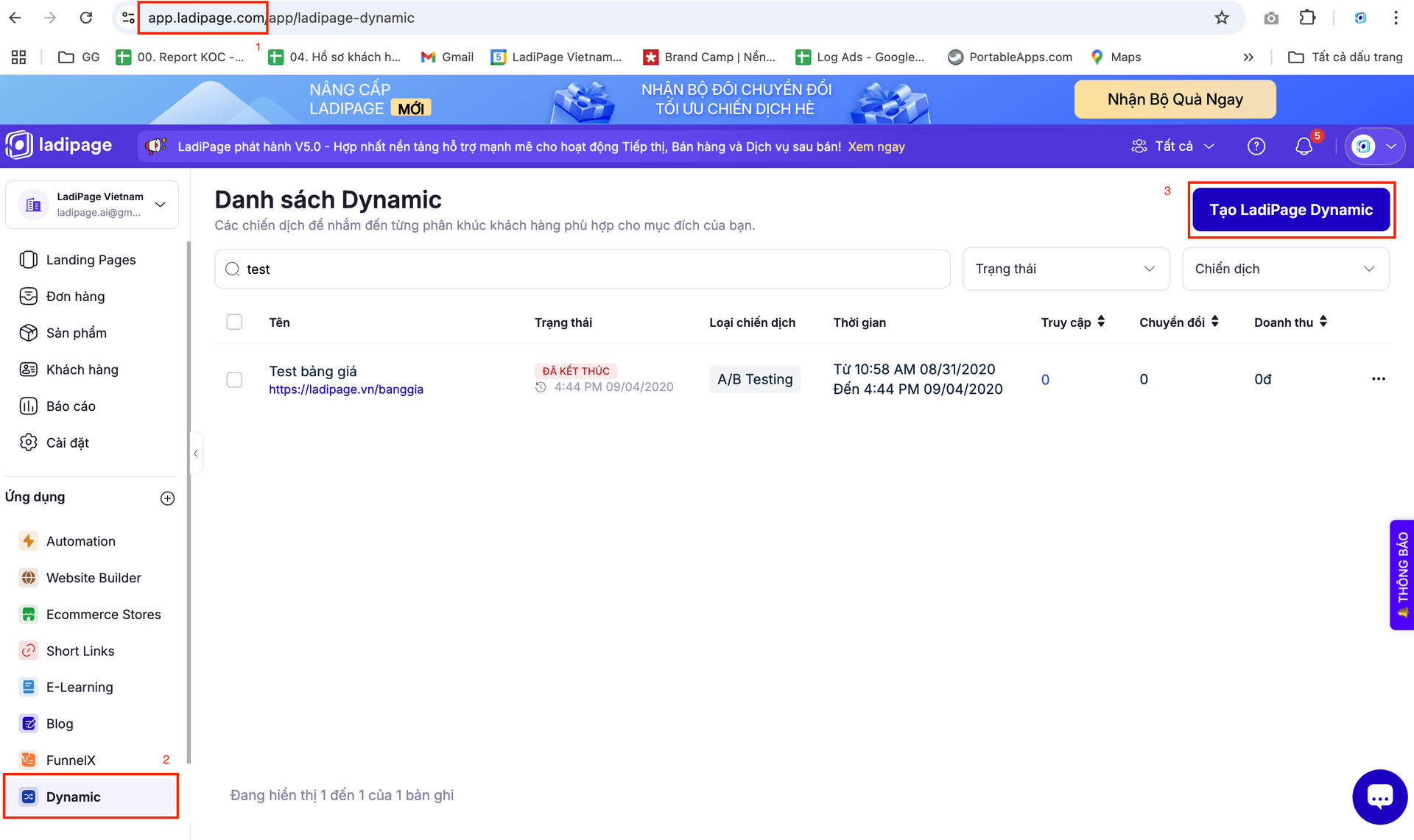Reload the page with refresh icon
Viewport: 1414px width, 840px height.
(85, 18)
